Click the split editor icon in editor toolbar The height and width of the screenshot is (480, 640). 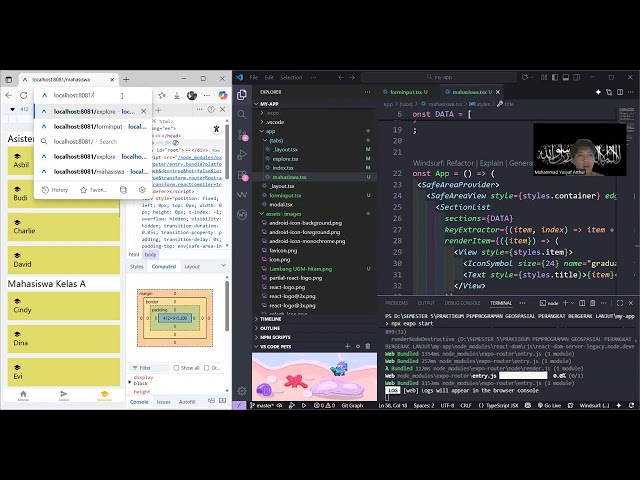(620, 92)
